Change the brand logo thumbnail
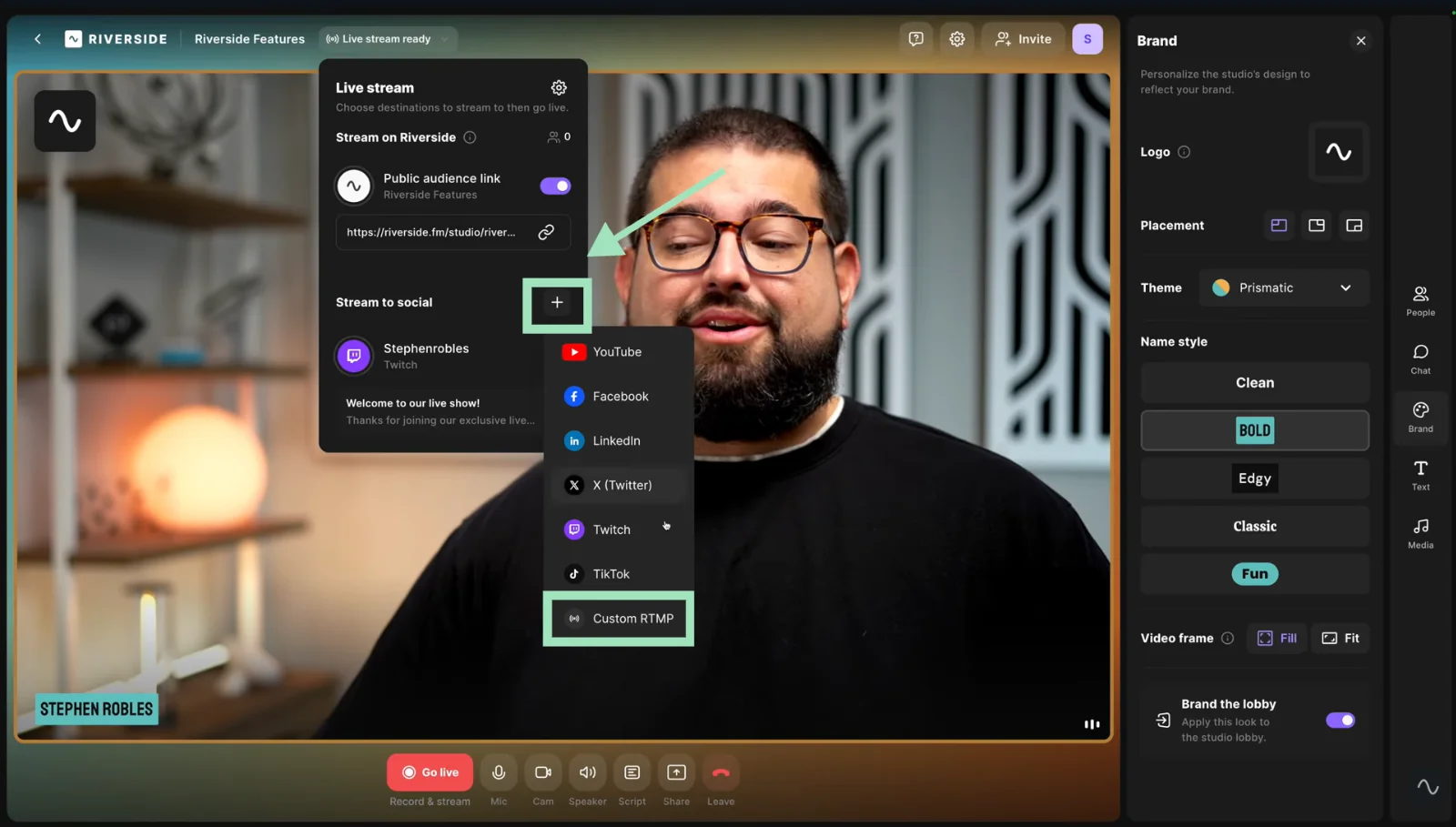Screen dimensions: 1456x827 (1339, 152)
